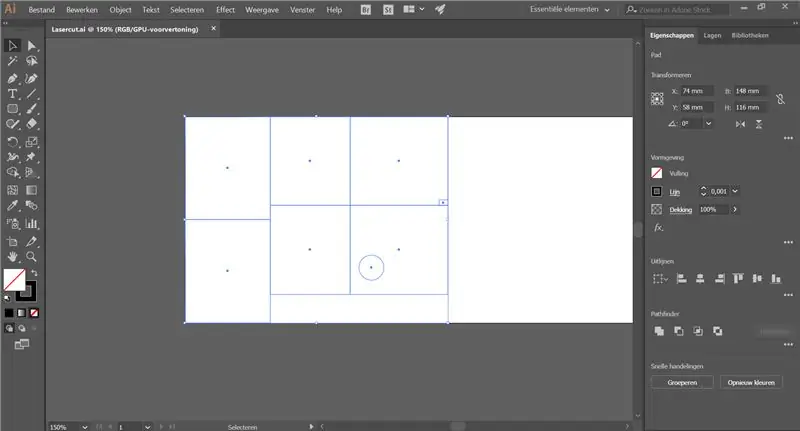Image resolution: width=800 pixels, height=431 pixels.
Task: Select the Hand tool
Action: coord(13,257)
